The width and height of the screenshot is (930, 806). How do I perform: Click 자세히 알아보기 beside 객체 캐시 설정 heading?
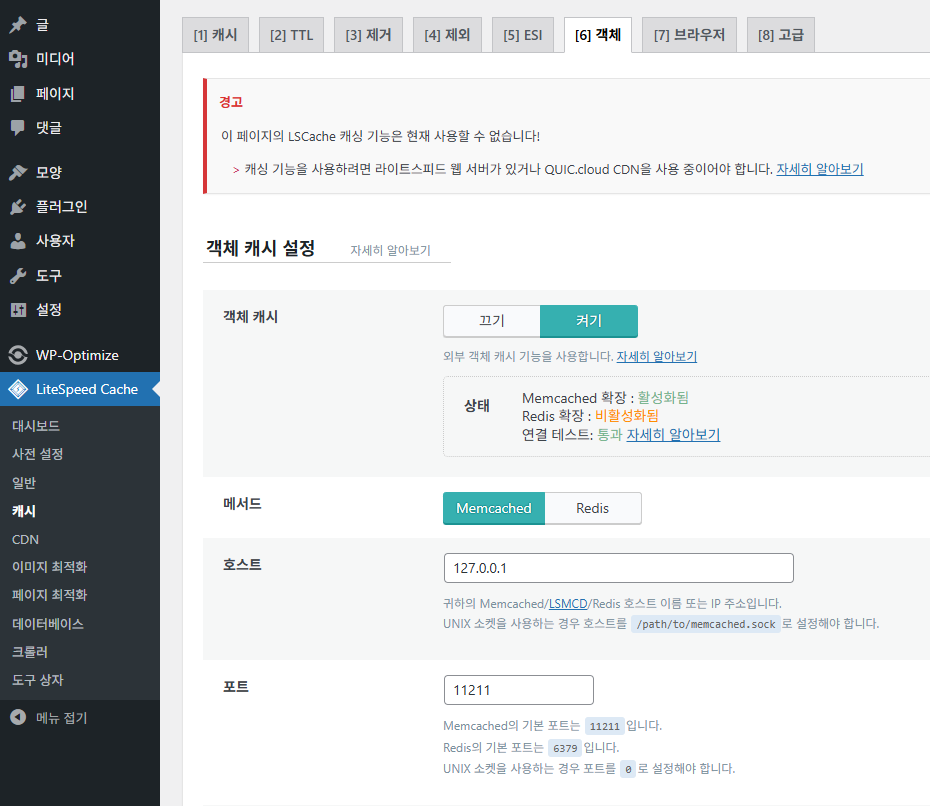(x=390, y=250)
